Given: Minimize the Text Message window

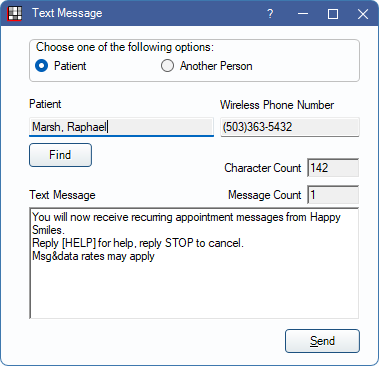Looking at the screenshot, I should [303, 14].
